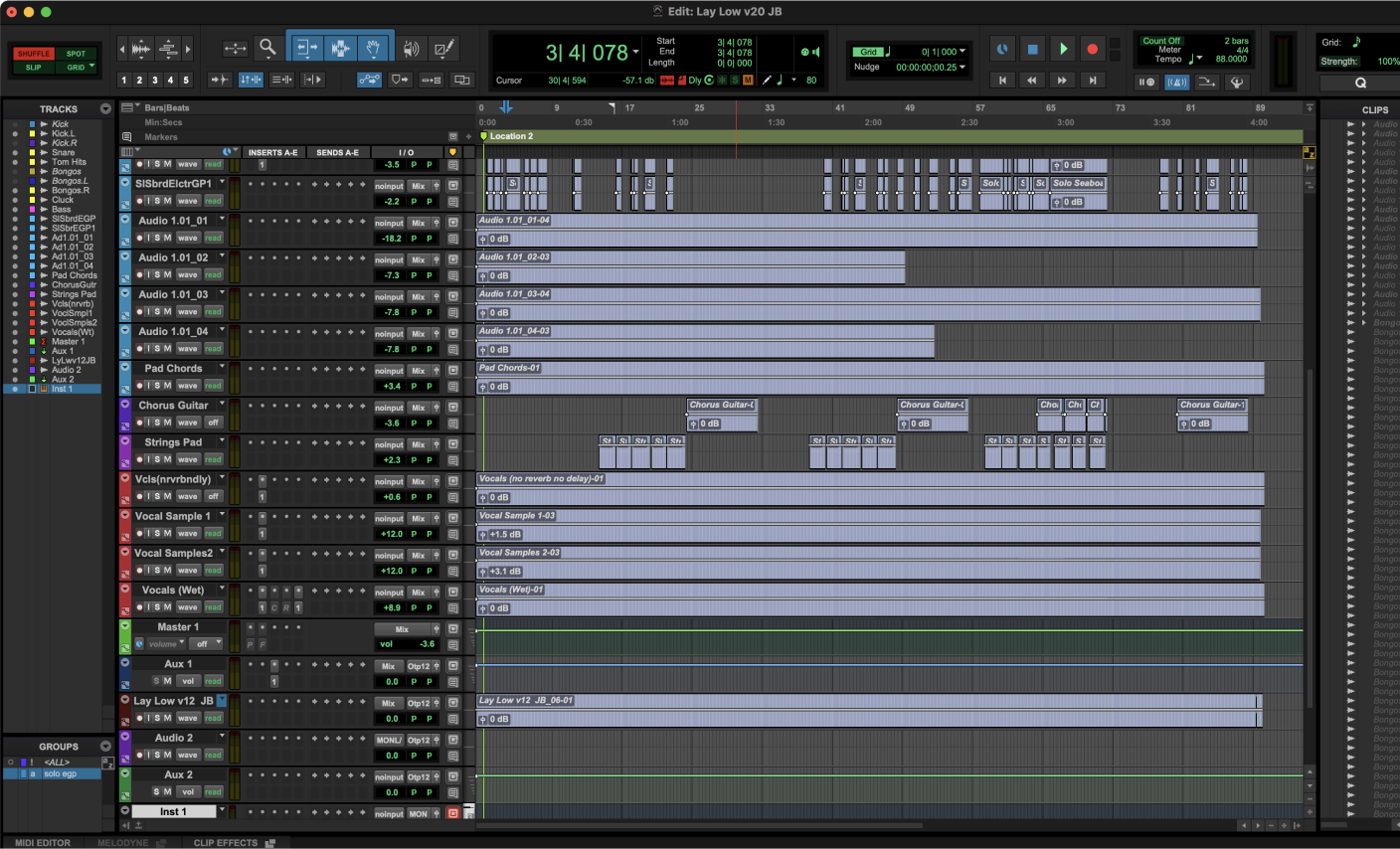Open the MIDI EDITOR tab

(x=43, y=843)
